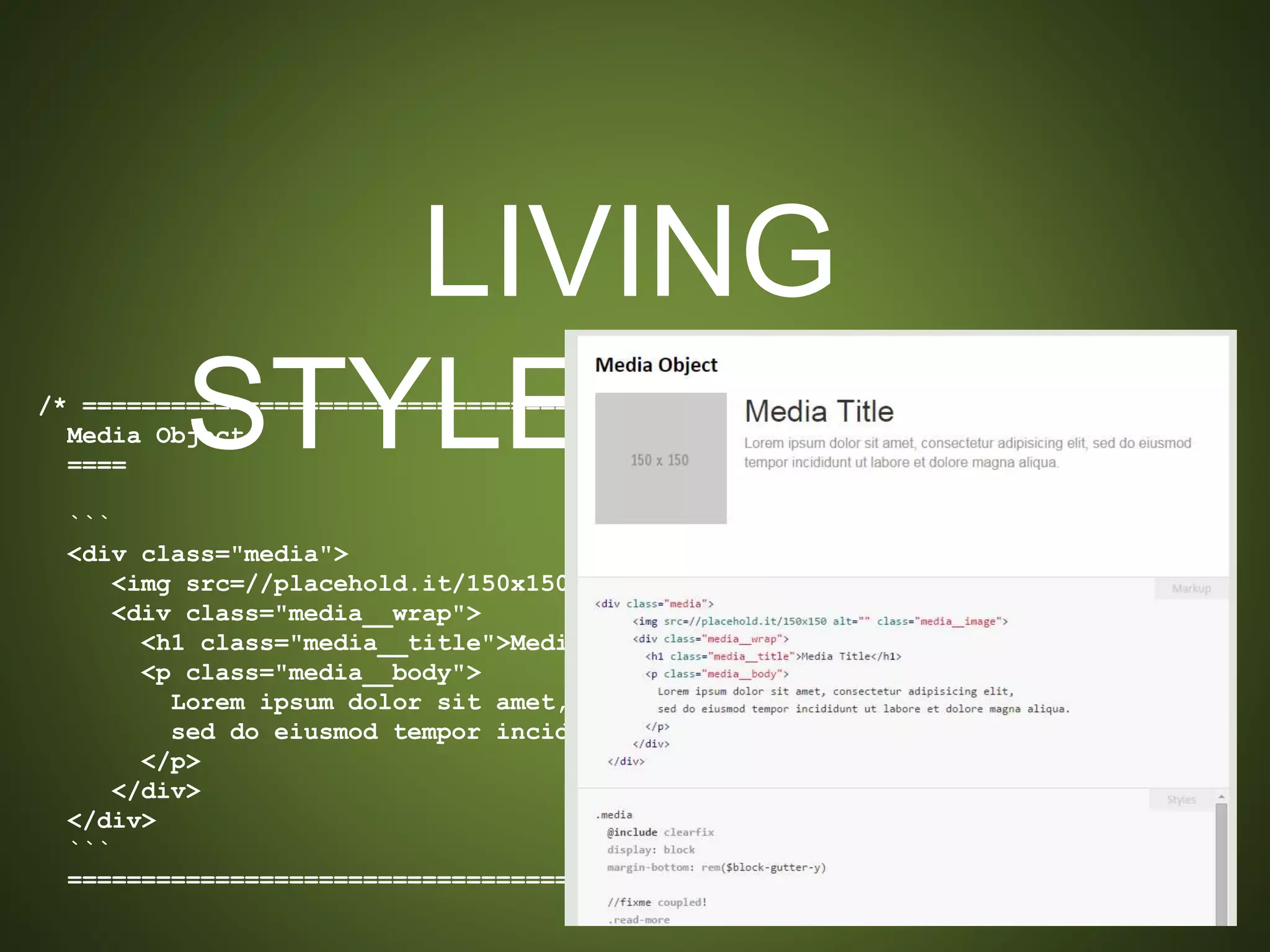
Task: Click the scrollbar up arrow in Styles pane
Action: click(1221, 796)
